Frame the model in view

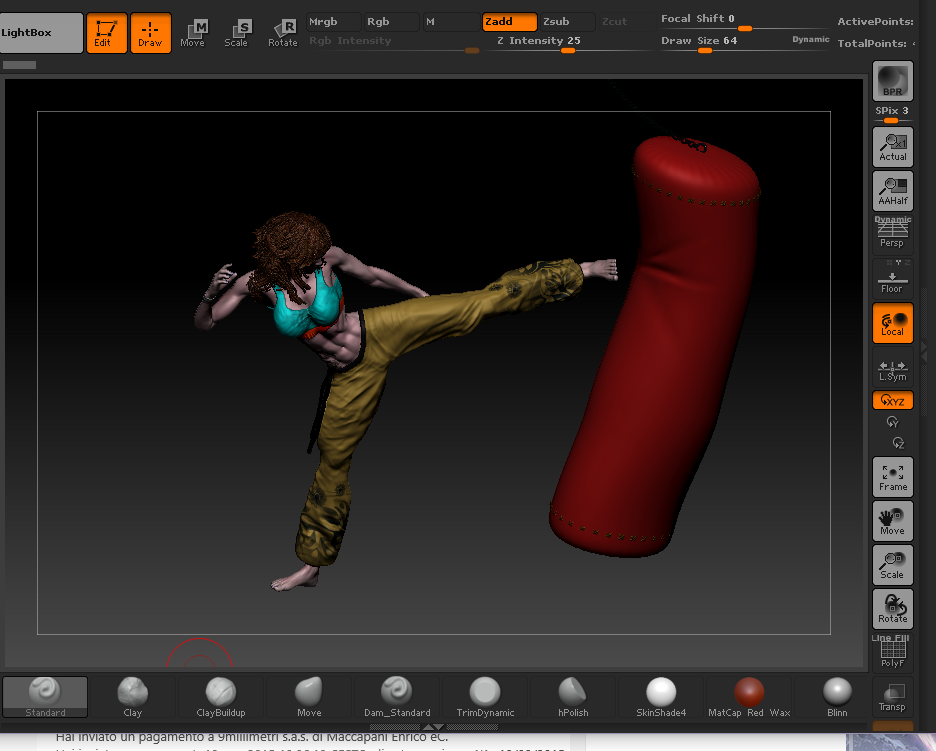pyautogui.click(x=892, y=477)
